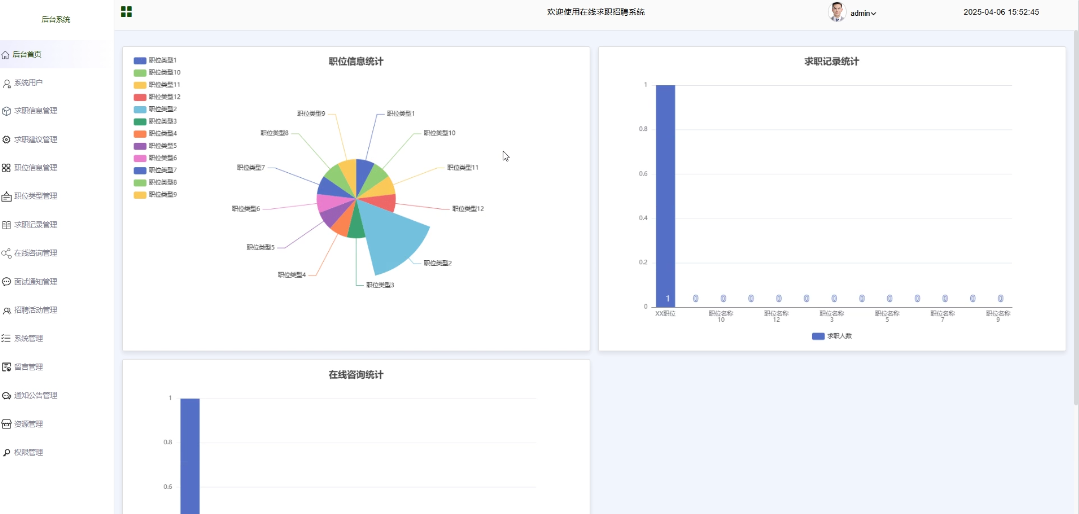Click the 在线咨询统计 chart title
The height and width of the screenshot is (514, 1079).
point(356,375)
